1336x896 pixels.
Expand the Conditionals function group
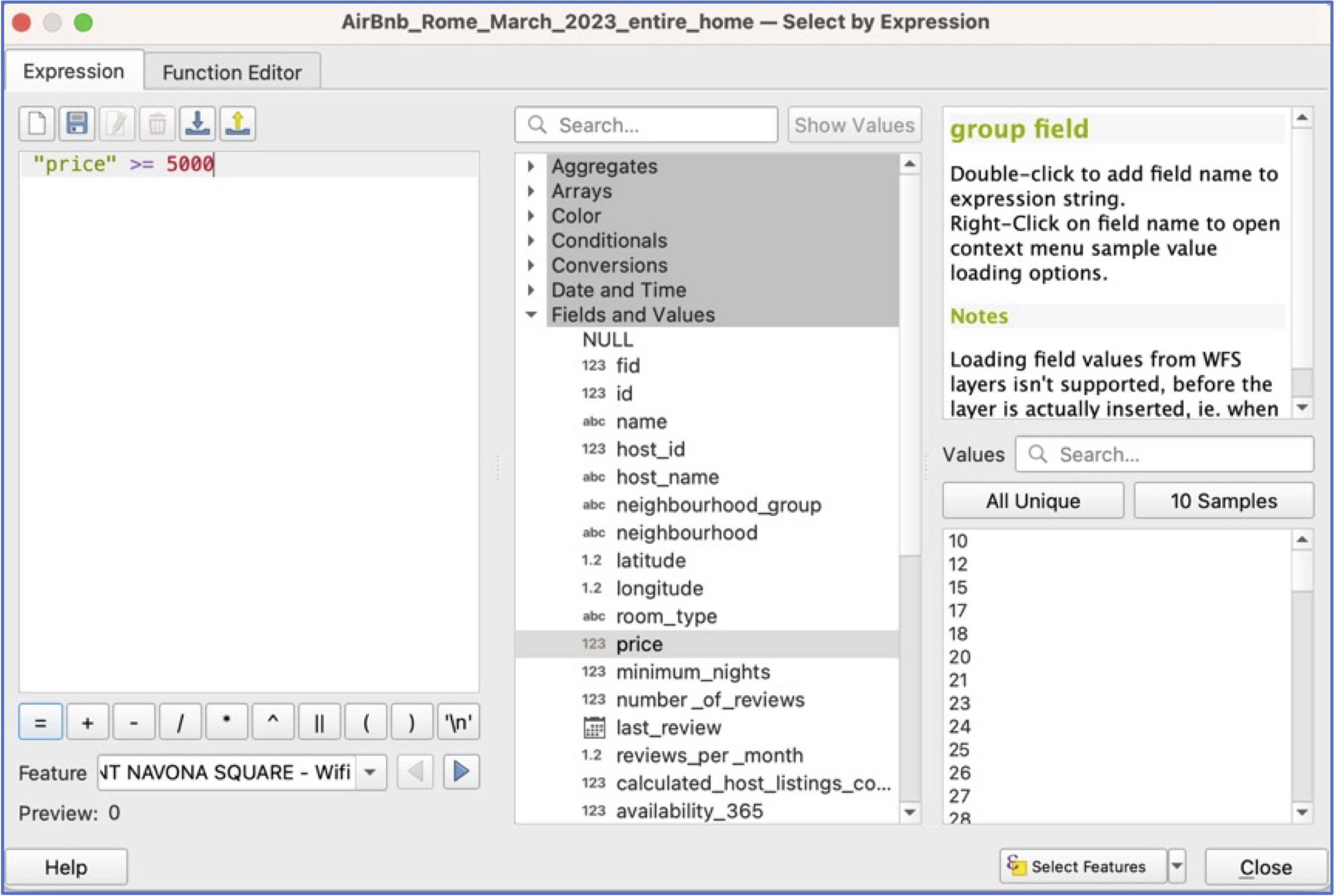pyautogui.click(x=531, y=240)
